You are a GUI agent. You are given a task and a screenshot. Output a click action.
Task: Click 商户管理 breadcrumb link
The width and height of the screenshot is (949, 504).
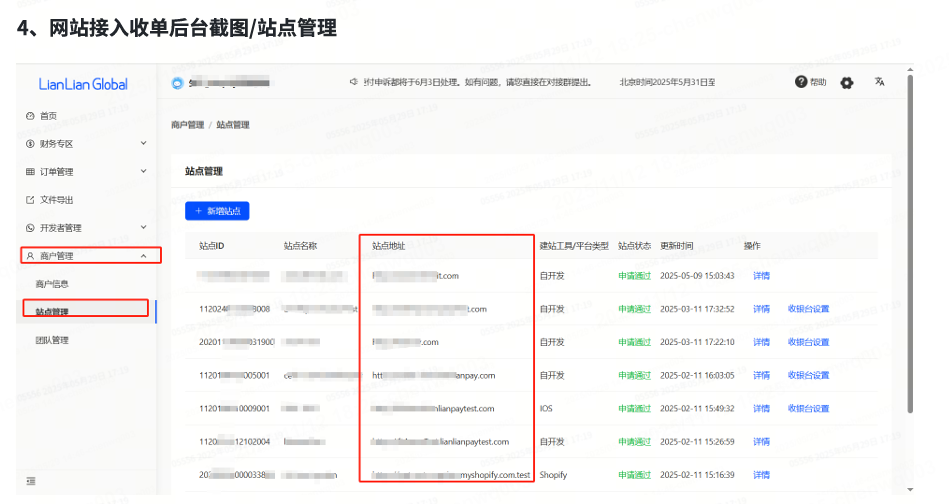(188, 125)
